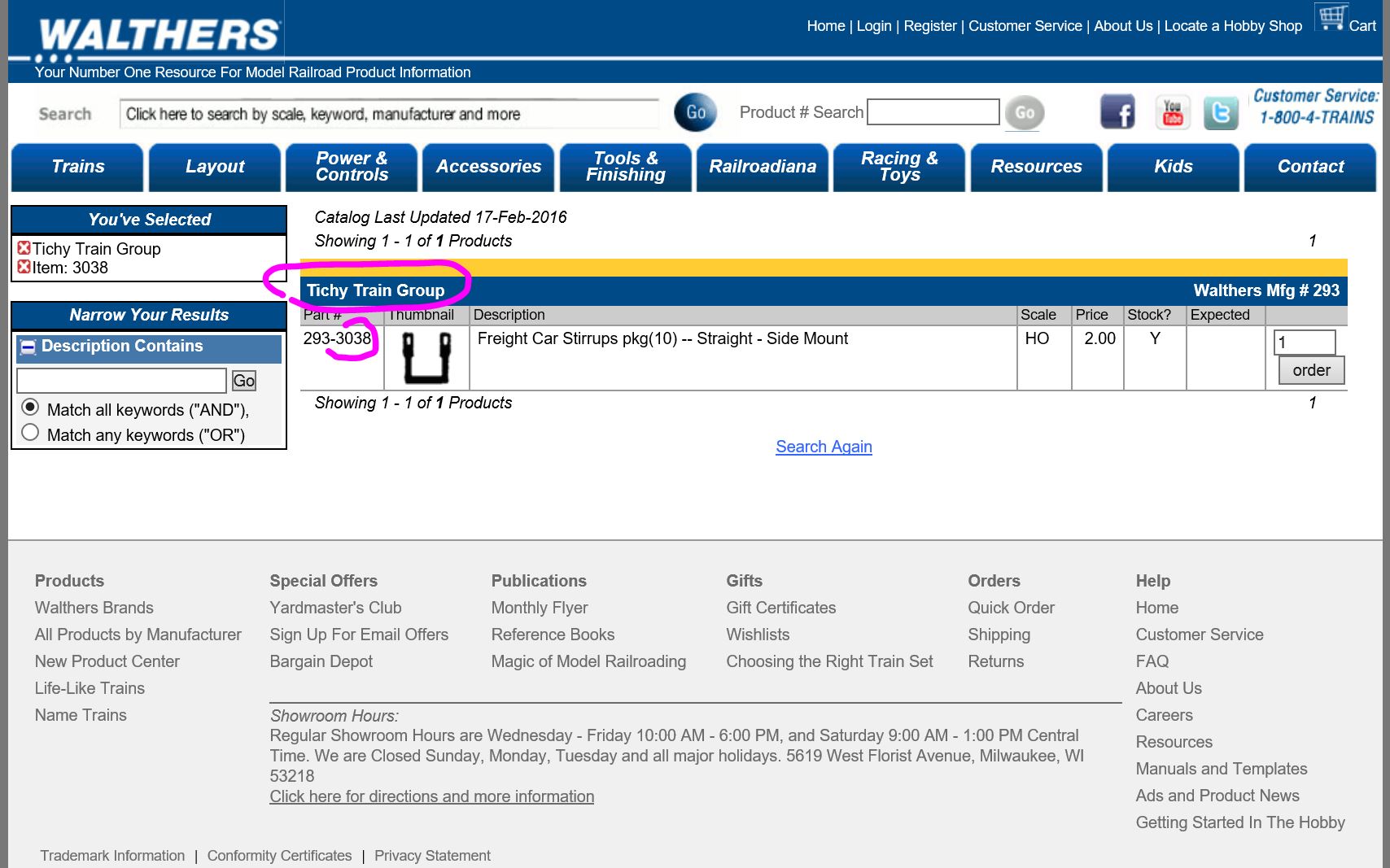Collapse the Description Contains section
Viewport: 1390px width, 868px height.
[28, 347]
